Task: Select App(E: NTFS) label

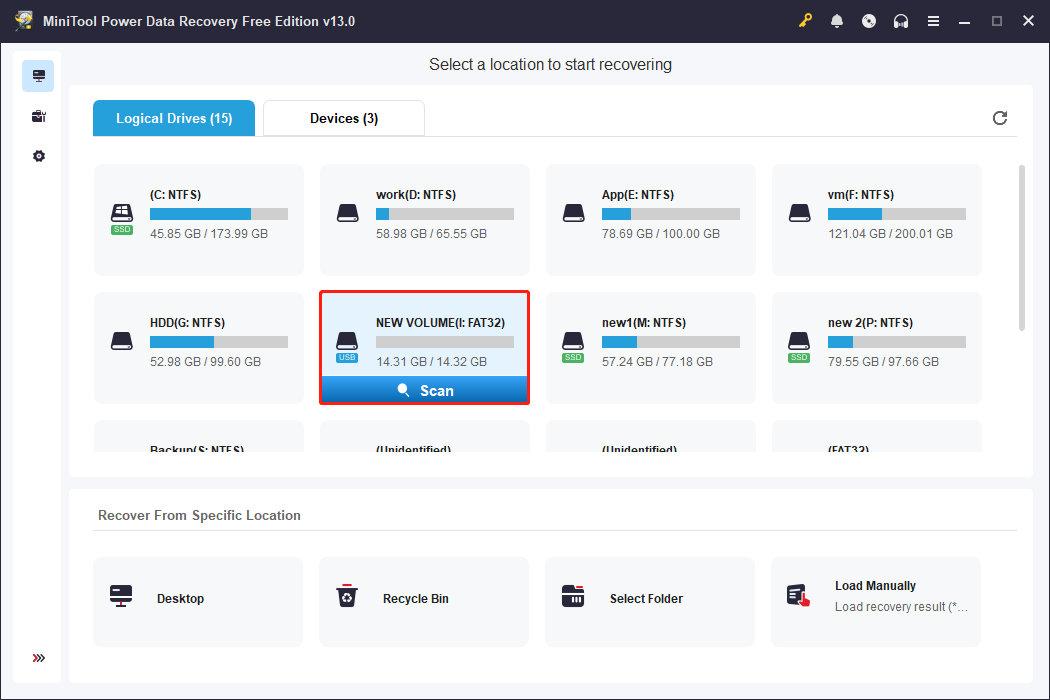Action: 638,195
